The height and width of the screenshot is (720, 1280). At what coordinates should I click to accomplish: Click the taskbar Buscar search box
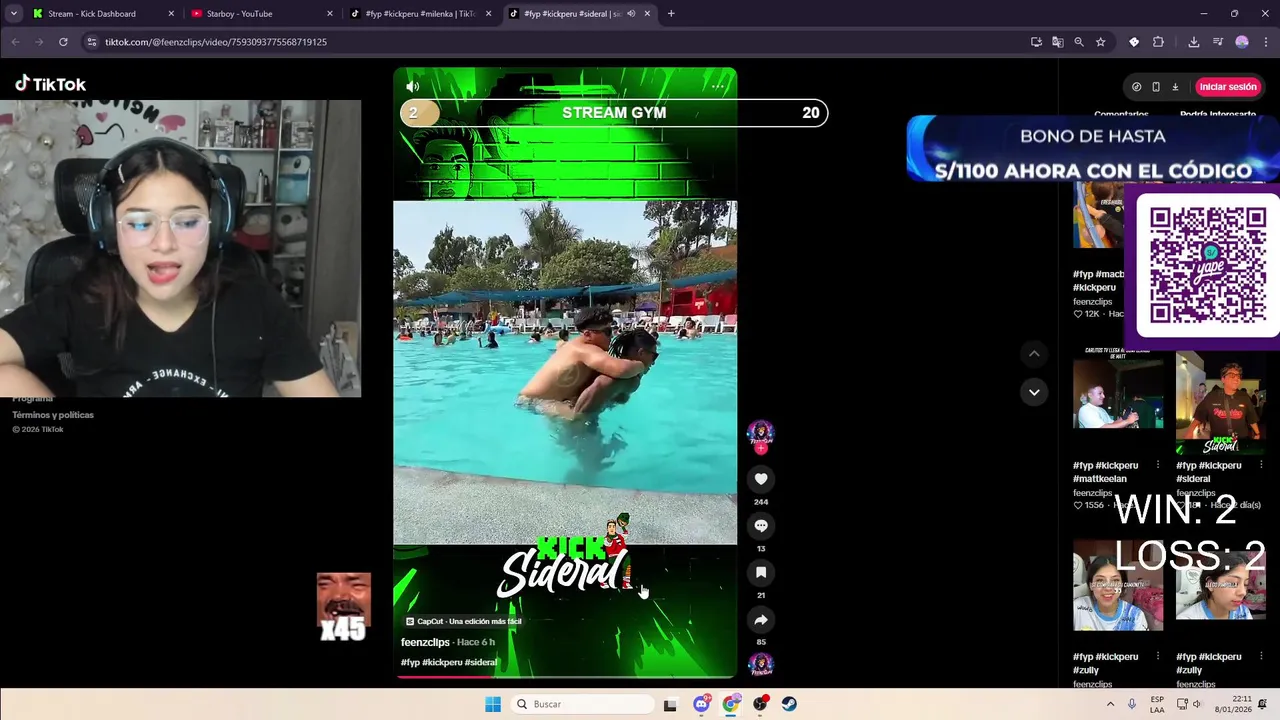pyautogui.click(x=581, y=704)
